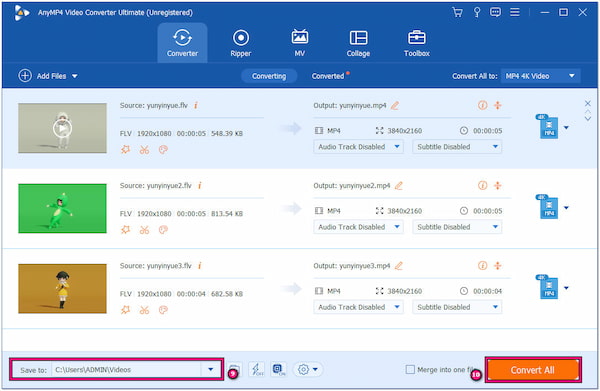This screenshot has height=391, width=600.
Task: Open output media info for yunyinyue.mp4
Action: [x=483, y=105]
